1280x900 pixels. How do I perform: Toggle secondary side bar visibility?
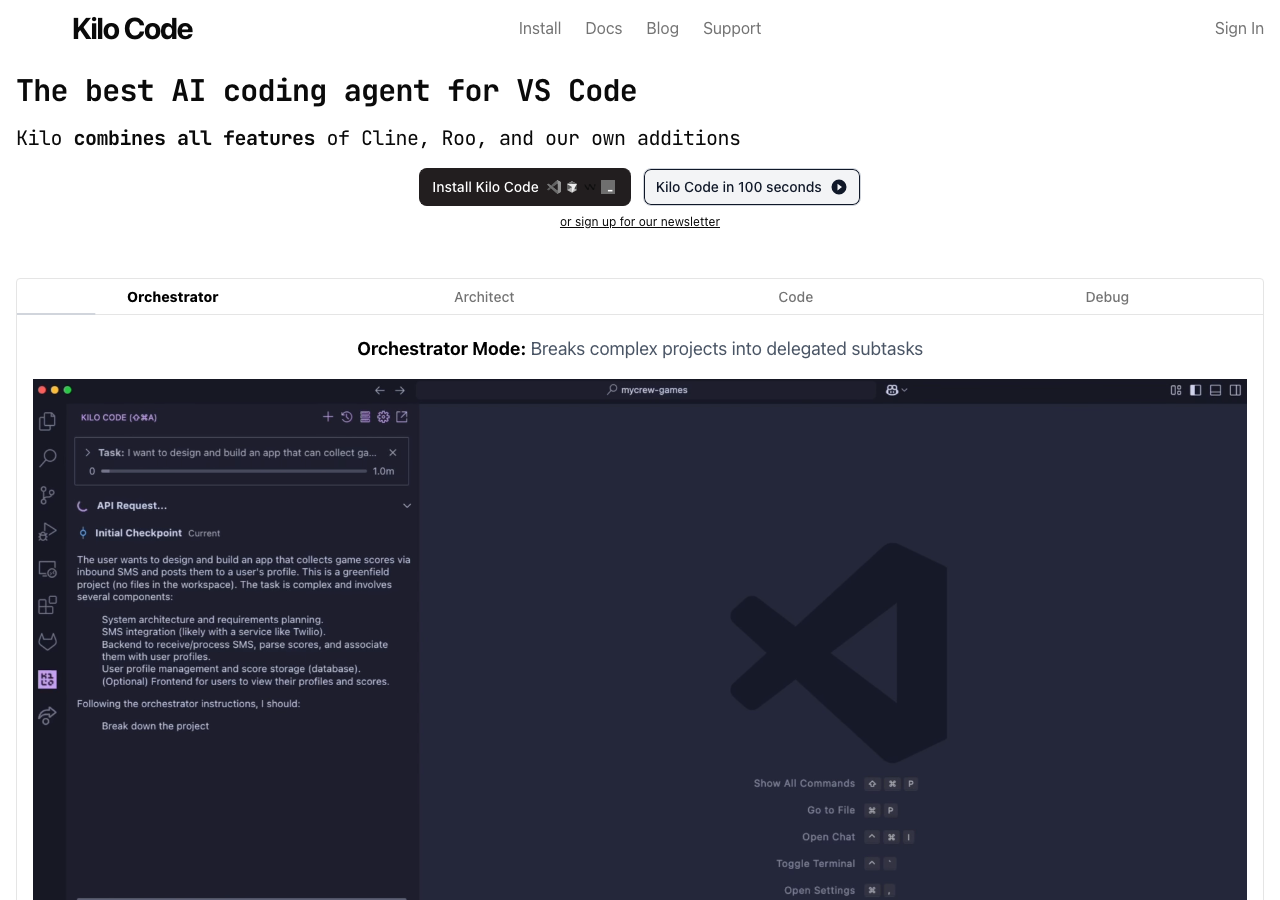point(1236,390)
